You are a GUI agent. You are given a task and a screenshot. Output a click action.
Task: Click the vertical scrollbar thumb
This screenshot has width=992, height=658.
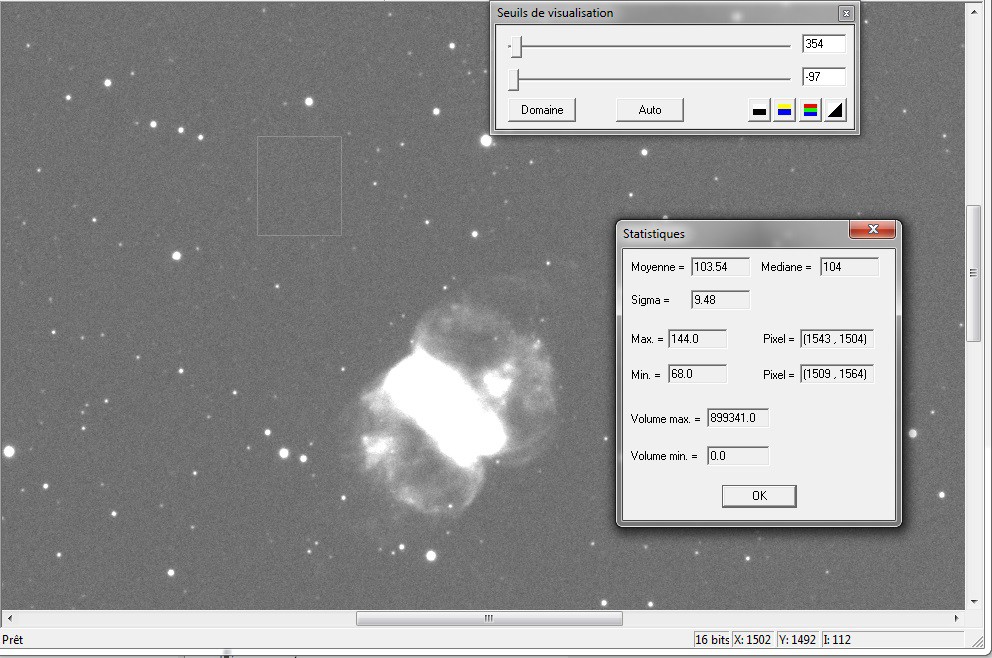click(974, 273)
